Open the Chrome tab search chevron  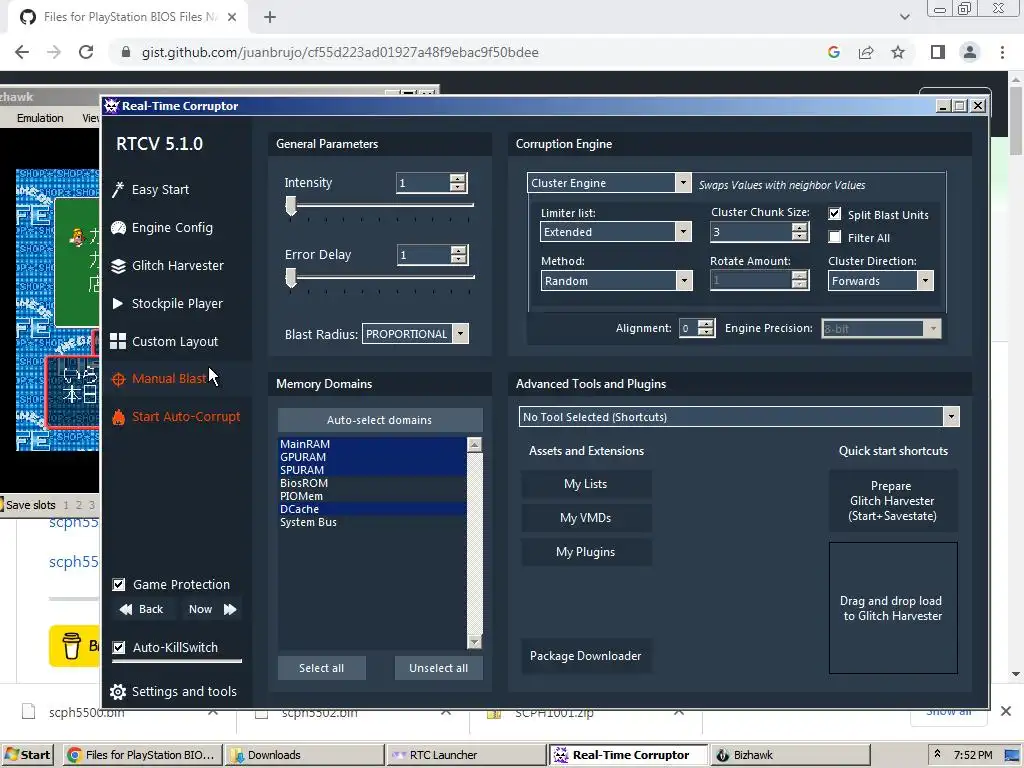[x=904, y=17]
